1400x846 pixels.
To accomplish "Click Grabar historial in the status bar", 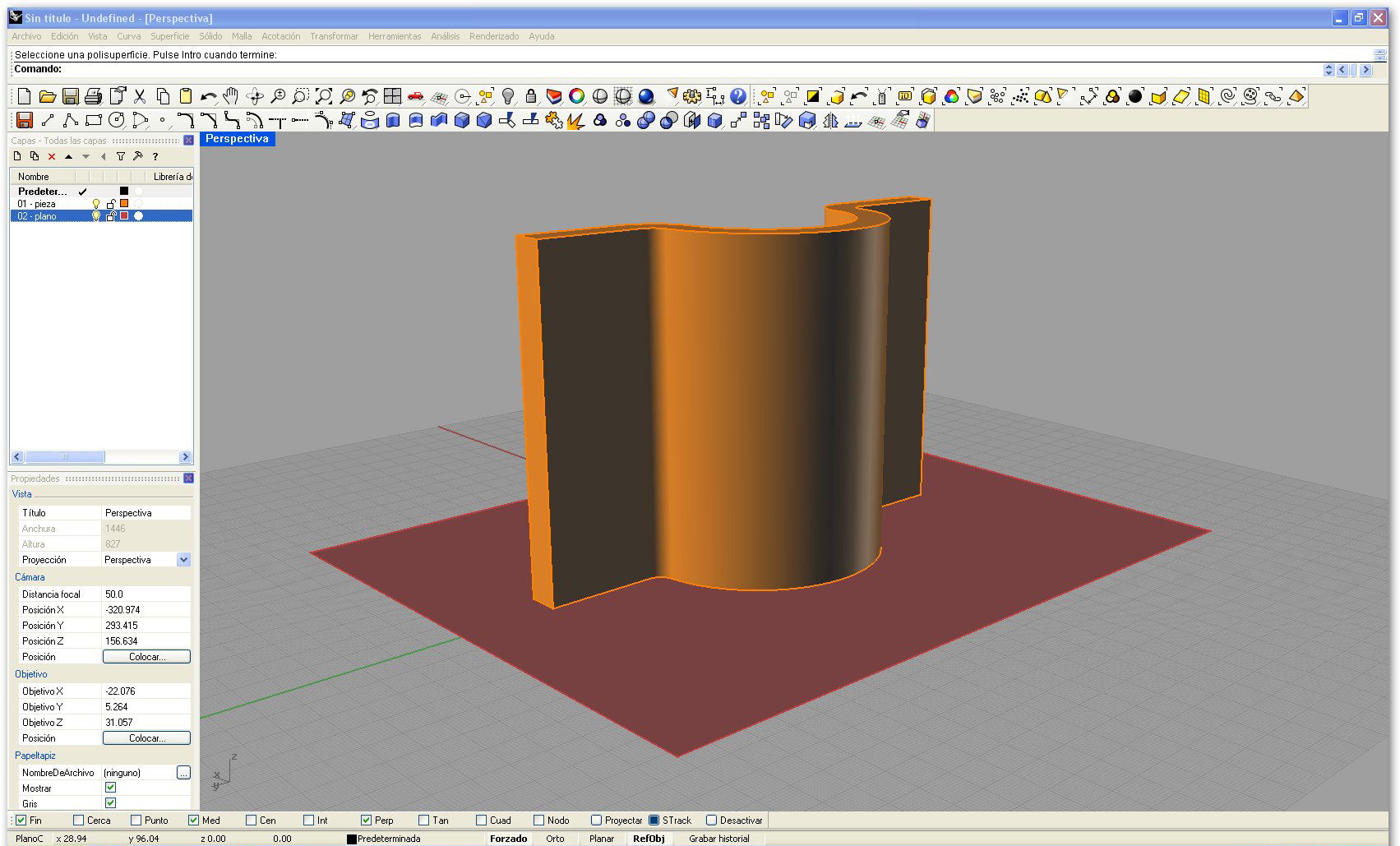I will 719,839.
